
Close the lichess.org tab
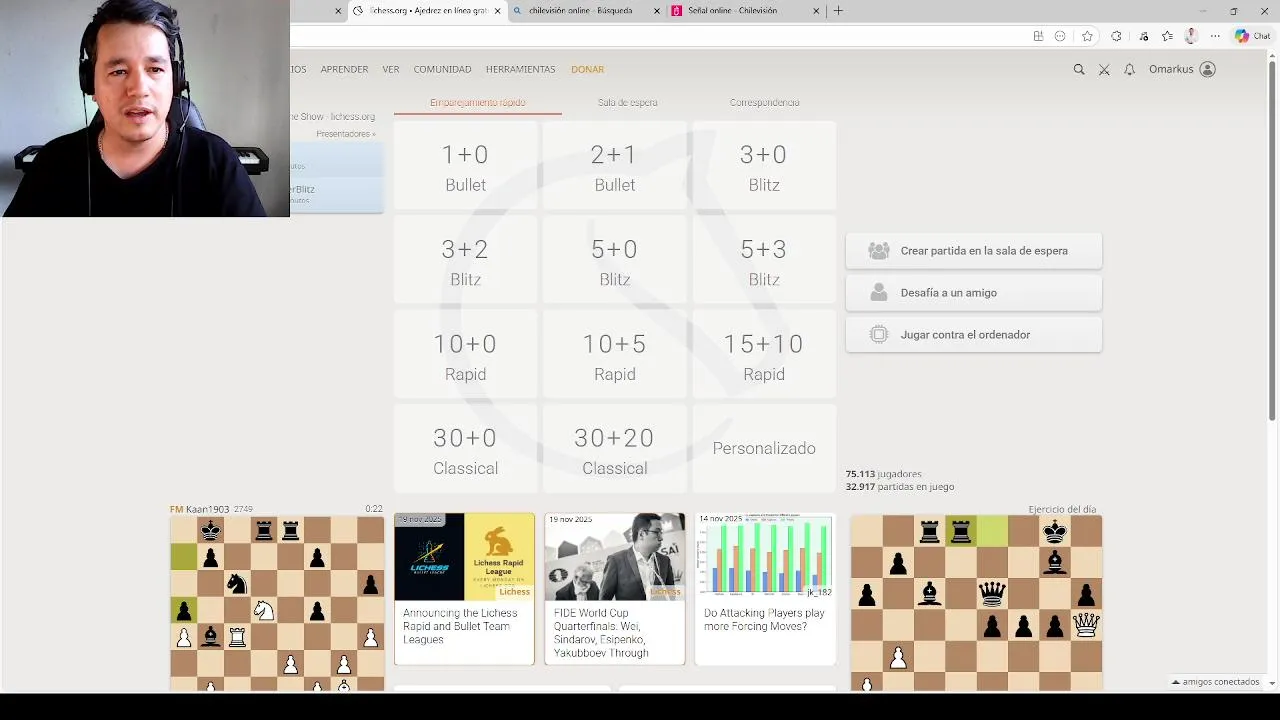pyautogui.click(x=497, y=11)
